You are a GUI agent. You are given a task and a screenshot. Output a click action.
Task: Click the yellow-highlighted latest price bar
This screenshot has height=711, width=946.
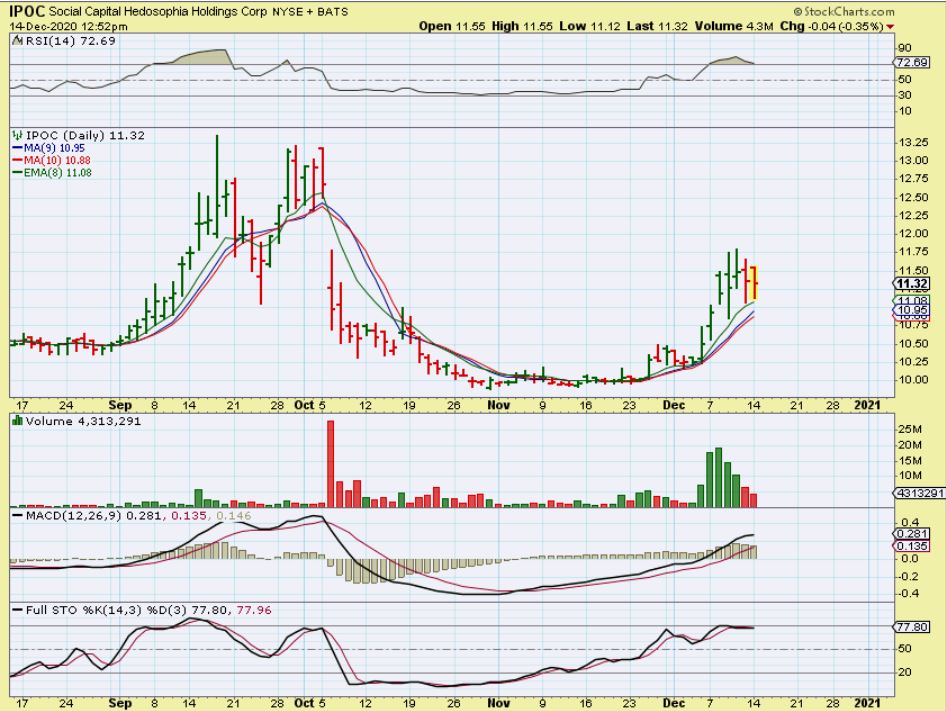(754, 283)
